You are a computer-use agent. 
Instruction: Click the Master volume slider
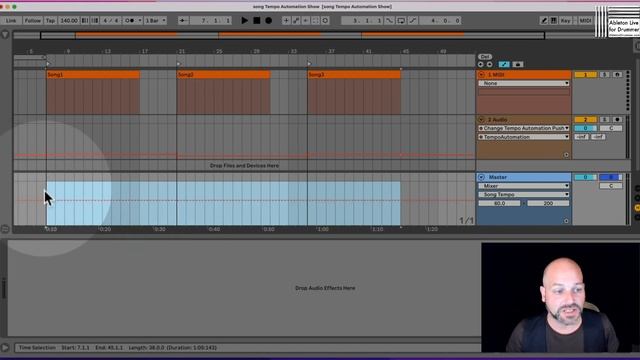click(x=585, y=177)
